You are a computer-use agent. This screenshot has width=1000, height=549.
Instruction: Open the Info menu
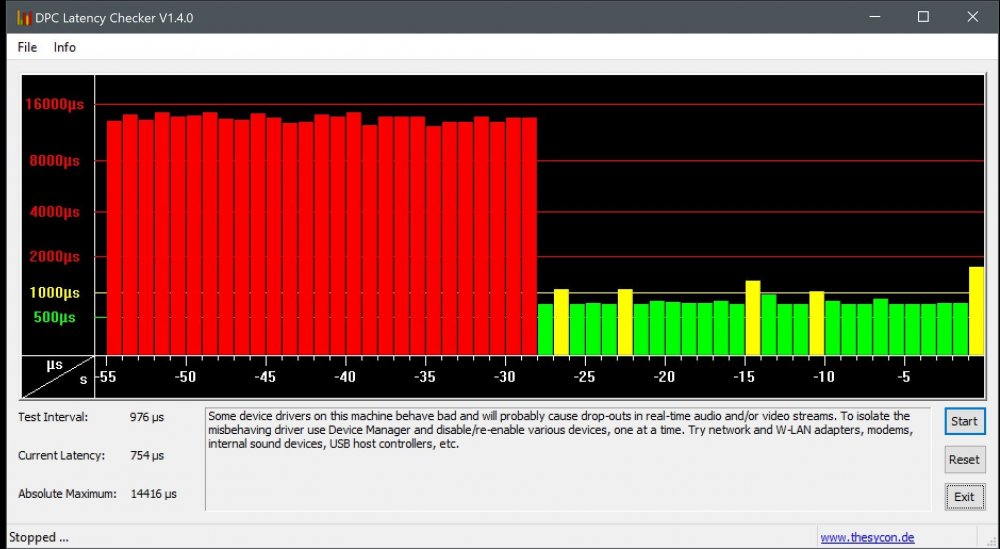point(64,47)
